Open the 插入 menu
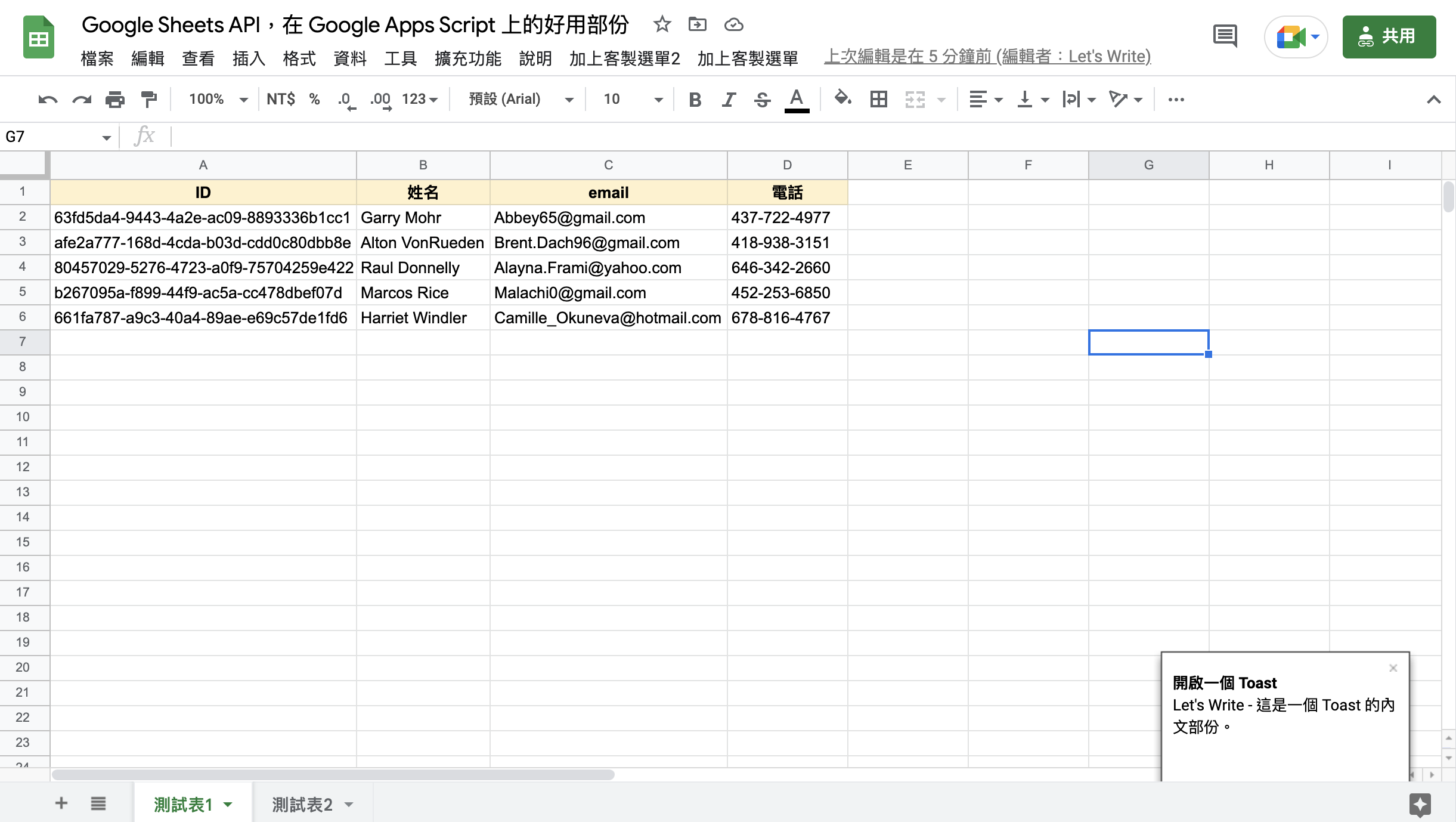1456x822 pixels. [248, 57]
